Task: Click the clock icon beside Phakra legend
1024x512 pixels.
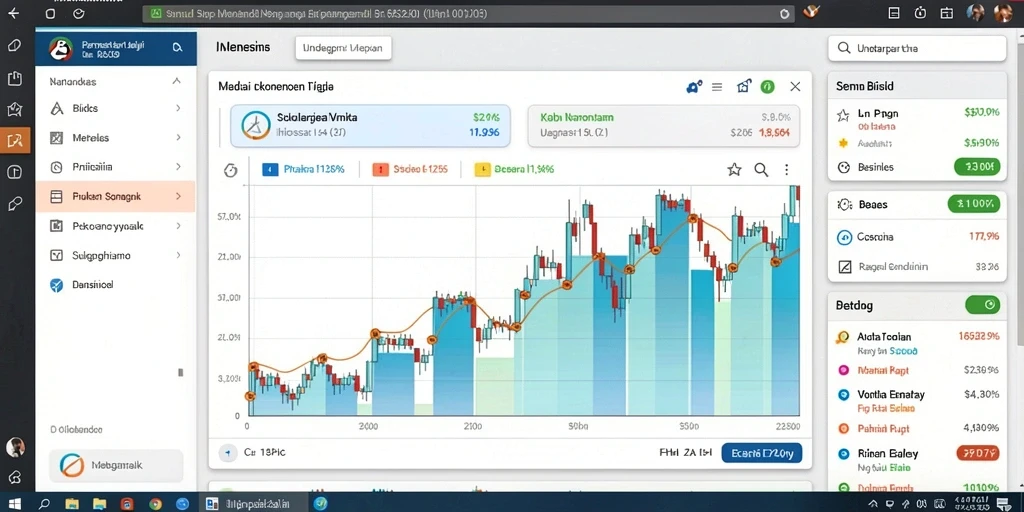Action: pyautogui.click(x=230, y=170)
